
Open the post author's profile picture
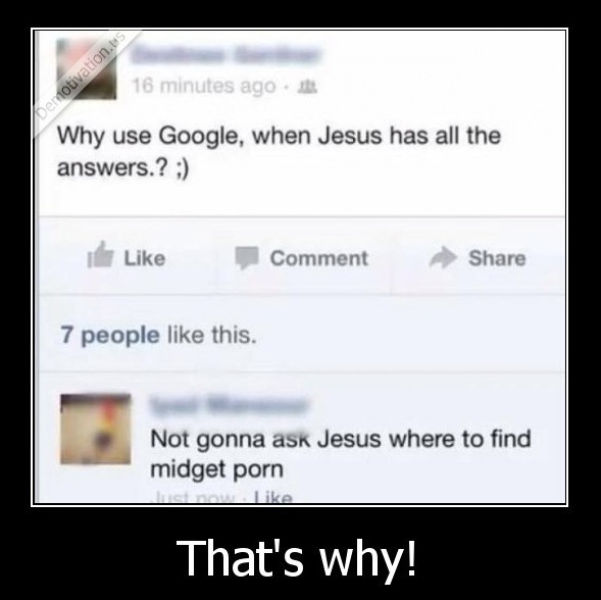pyautogui.click(x=86, y=69)
